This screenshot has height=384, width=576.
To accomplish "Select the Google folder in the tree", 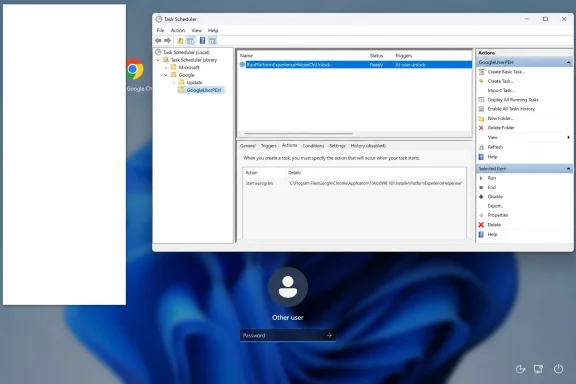I will tap(187, 75).
